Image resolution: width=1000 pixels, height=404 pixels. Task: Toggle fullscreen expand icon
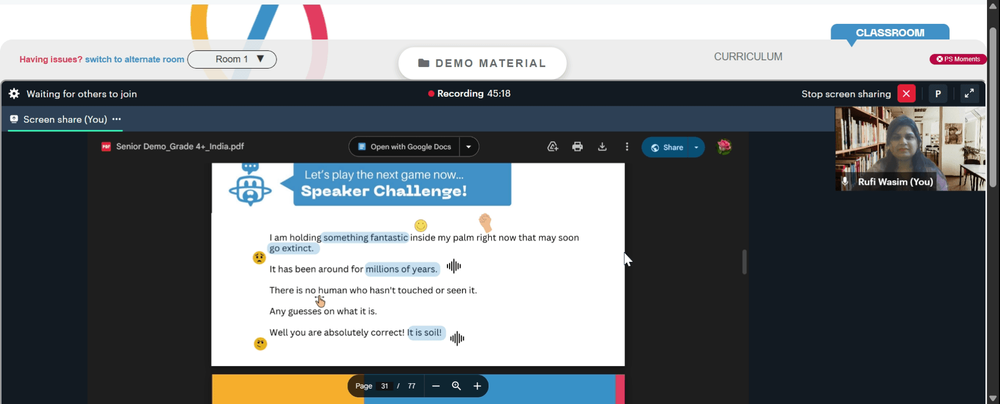[x=969, y=94]
